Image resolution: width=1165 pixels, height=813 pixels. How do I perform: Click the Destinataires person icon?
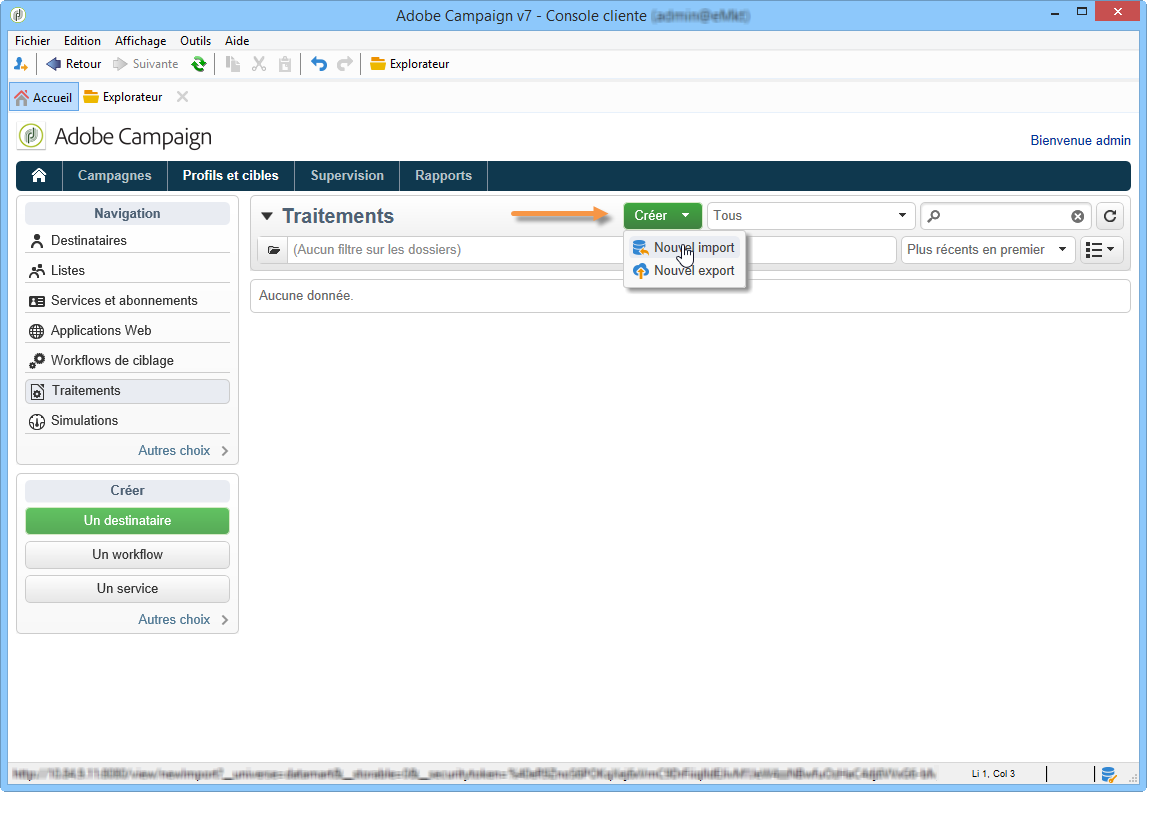point(36,241)
